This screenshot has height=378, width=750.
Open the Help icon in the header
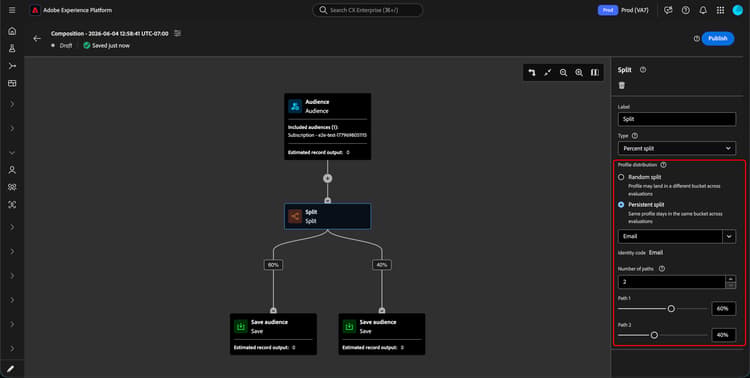click(x=685, y=10)
